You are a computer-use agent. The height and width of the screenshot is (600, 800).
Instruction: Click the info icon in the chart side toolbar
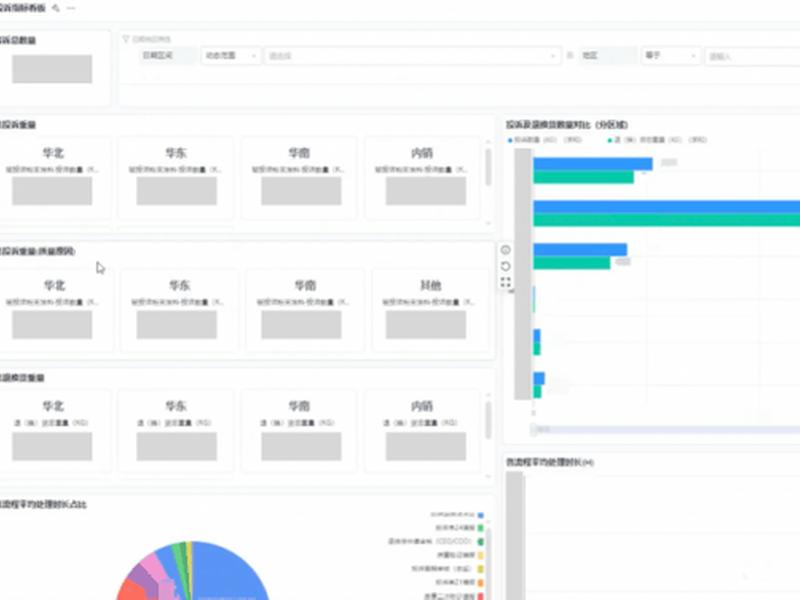coord(506,250)
